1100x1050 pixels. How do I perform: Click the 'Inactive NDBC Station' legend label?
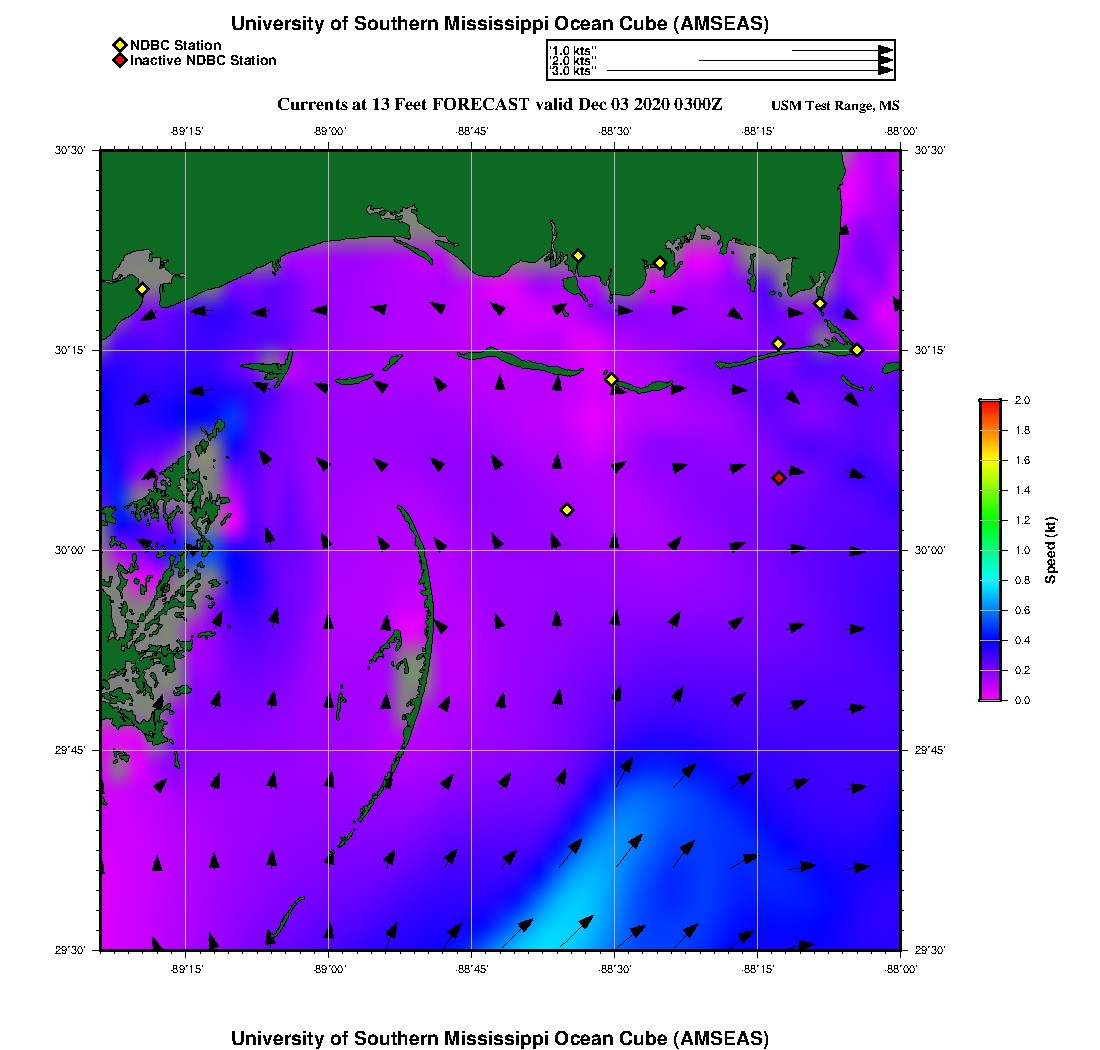pyautogui.click(x=203, y=60)
